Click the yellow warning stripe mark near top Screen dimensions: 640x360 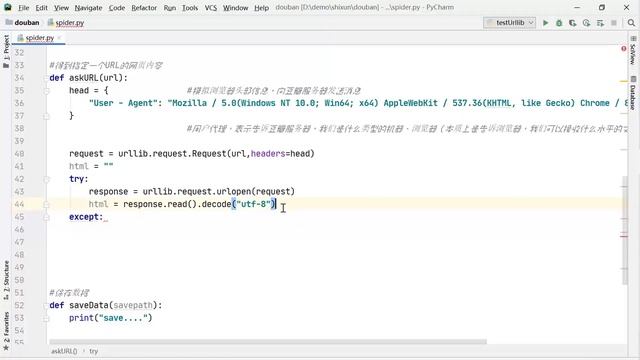tap(624, 81)
